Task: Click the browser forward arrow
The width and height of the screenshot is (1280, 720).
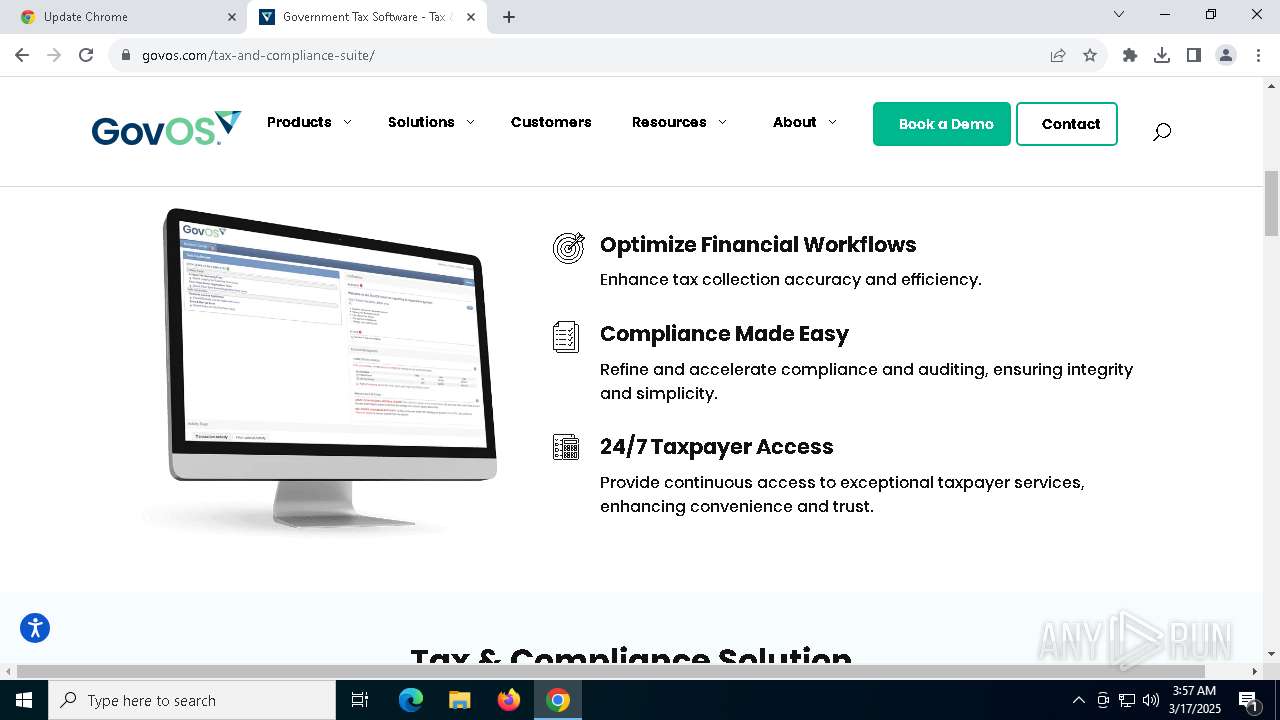Action: coord(54,55)
